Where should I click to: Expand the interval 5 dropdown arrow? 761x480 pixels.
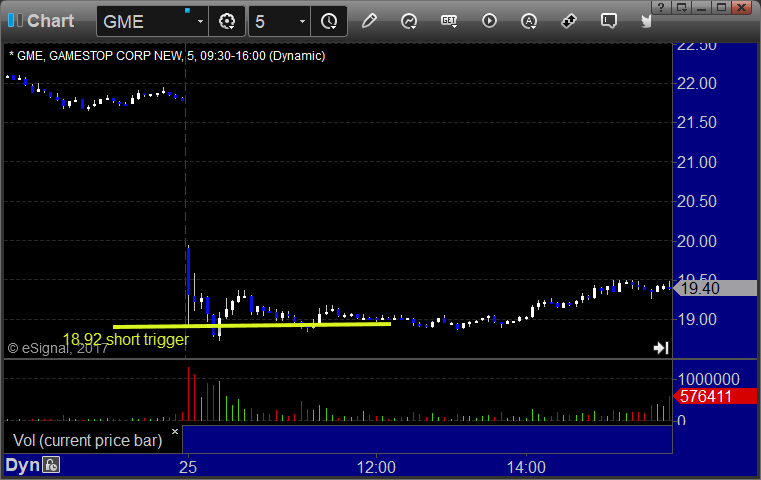tap(302, 21)
